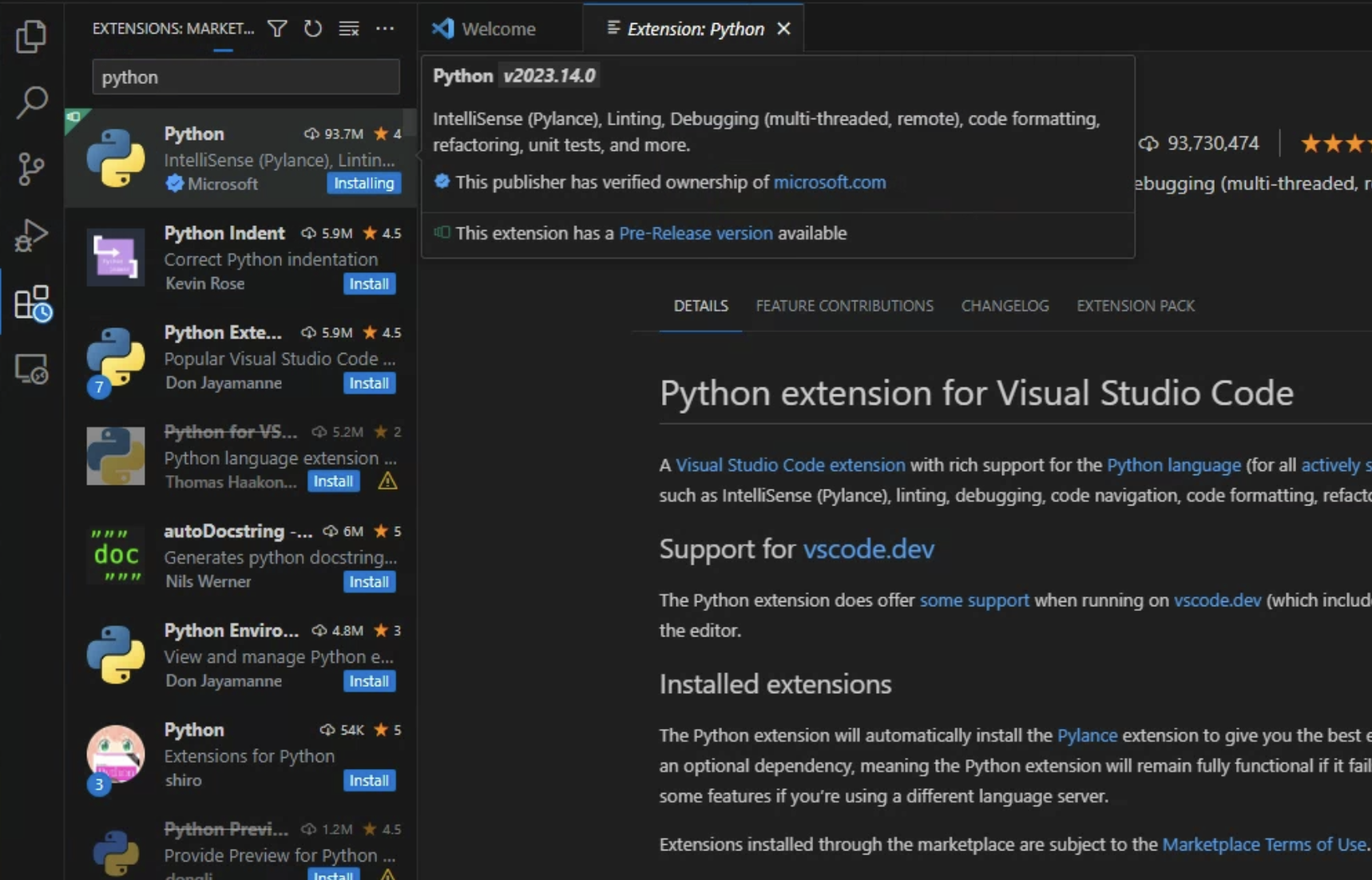This screenshot has height=880, width=1372.
Task: Open the Extensions view icon
Action: pyautogui.click(x=33, y=303)
